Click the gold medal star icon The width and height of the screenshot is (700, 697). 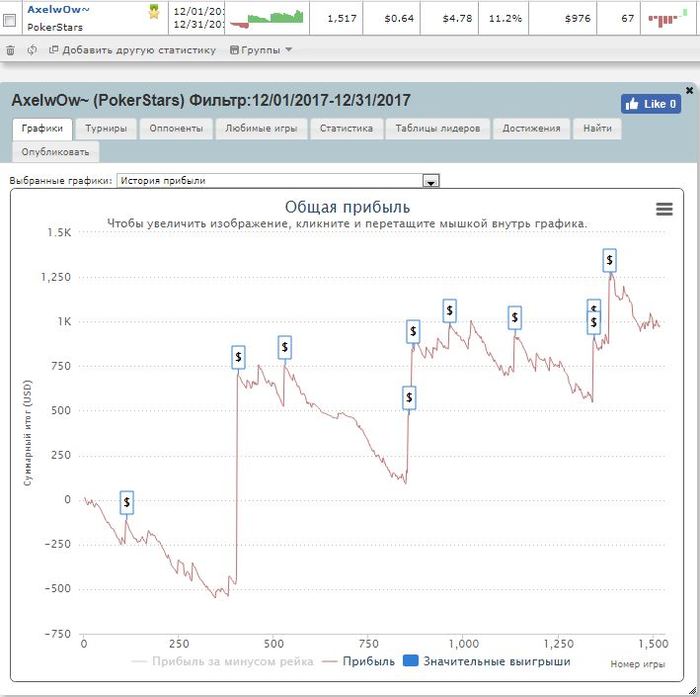click(154, 12)
